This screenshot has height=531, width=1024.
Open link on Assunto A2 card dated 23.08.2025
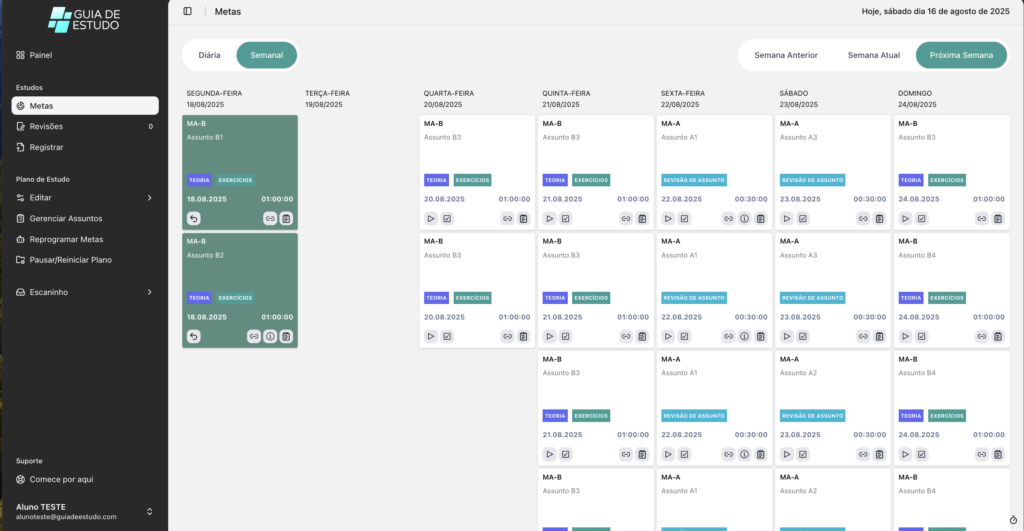tap(863, 455)
